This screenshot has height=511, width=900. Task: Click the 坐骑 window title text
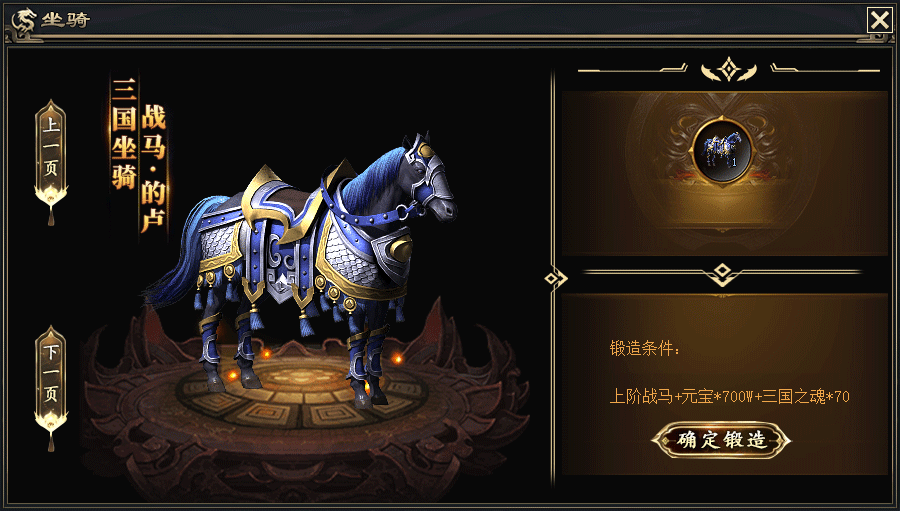[x=65, y=20]
